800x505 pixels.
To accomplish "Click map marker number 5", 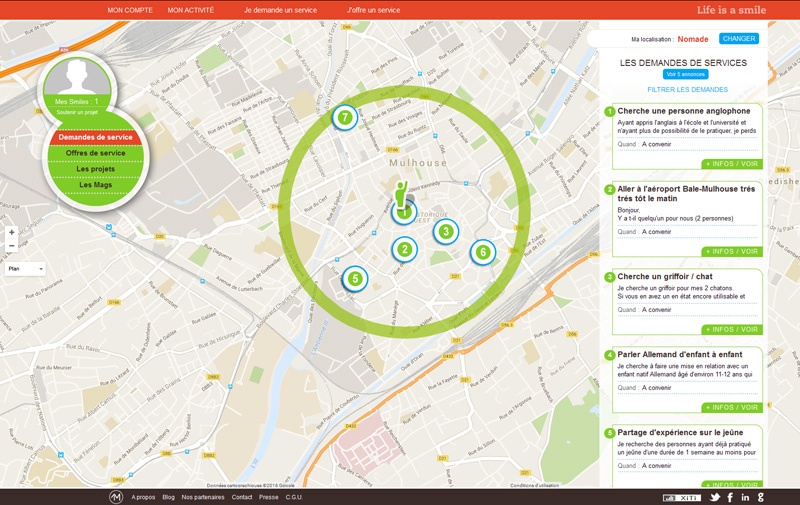I will [355, 279].
